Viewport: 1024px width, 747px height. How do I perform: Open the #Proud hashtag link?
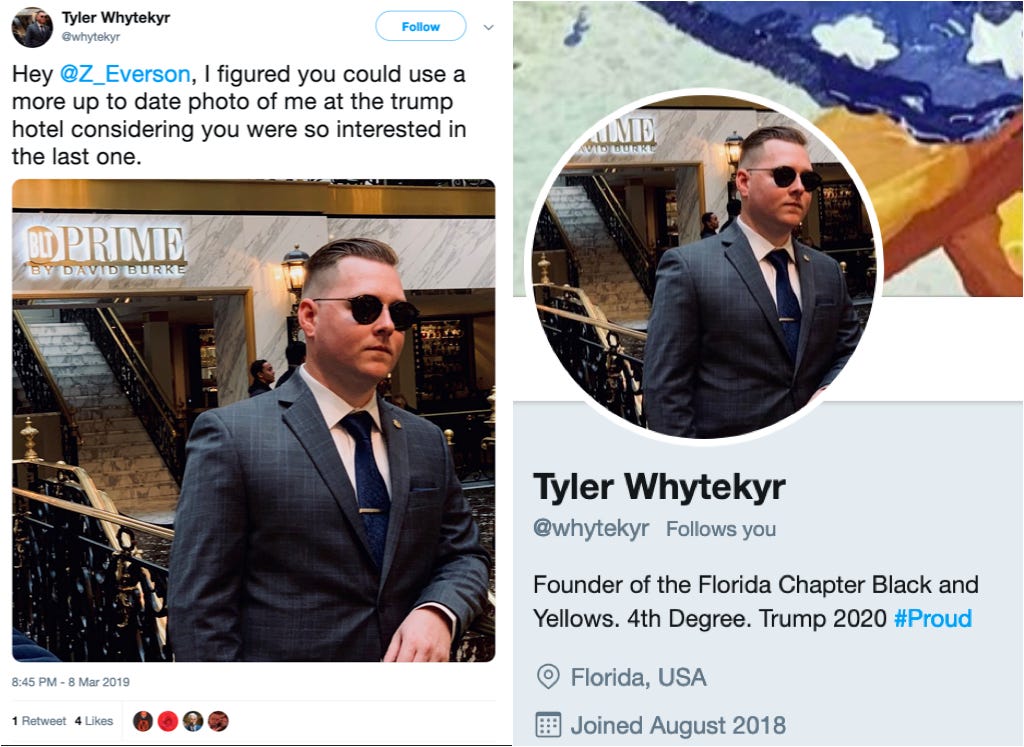(x=933, y=618)
